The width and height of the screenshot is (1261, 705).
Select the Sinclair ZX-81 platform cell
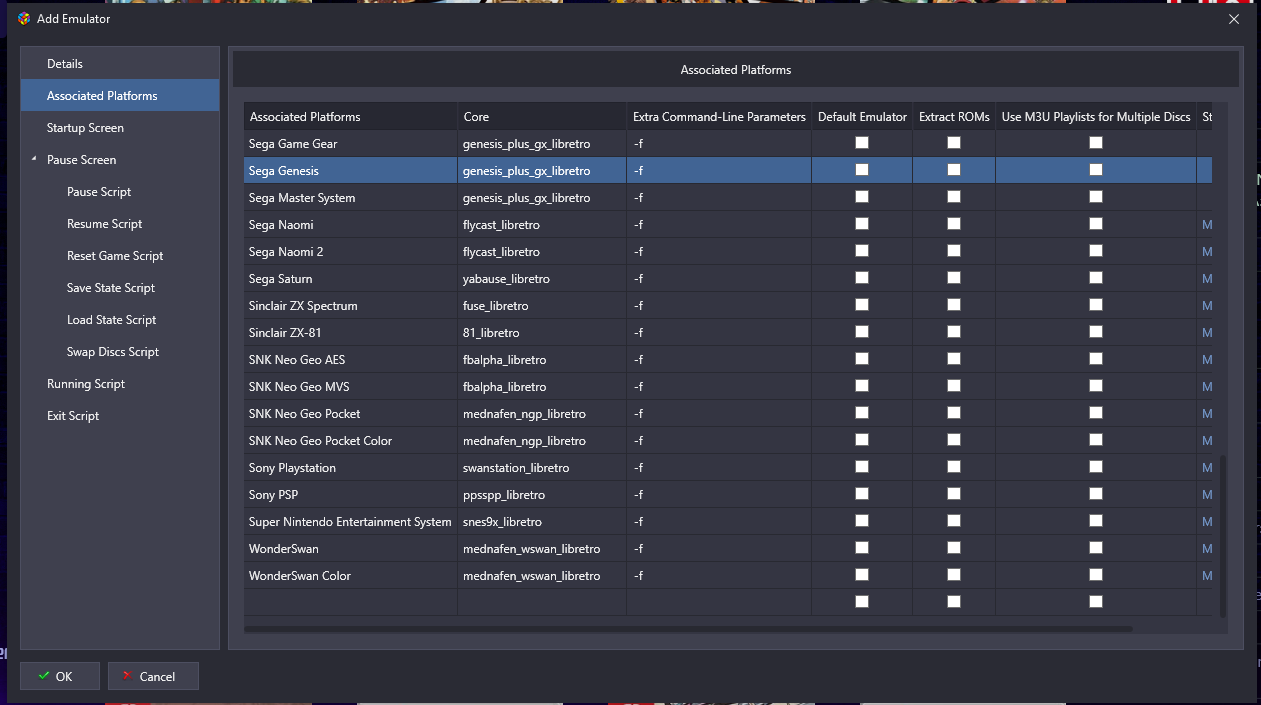click(x=351, y=332)
